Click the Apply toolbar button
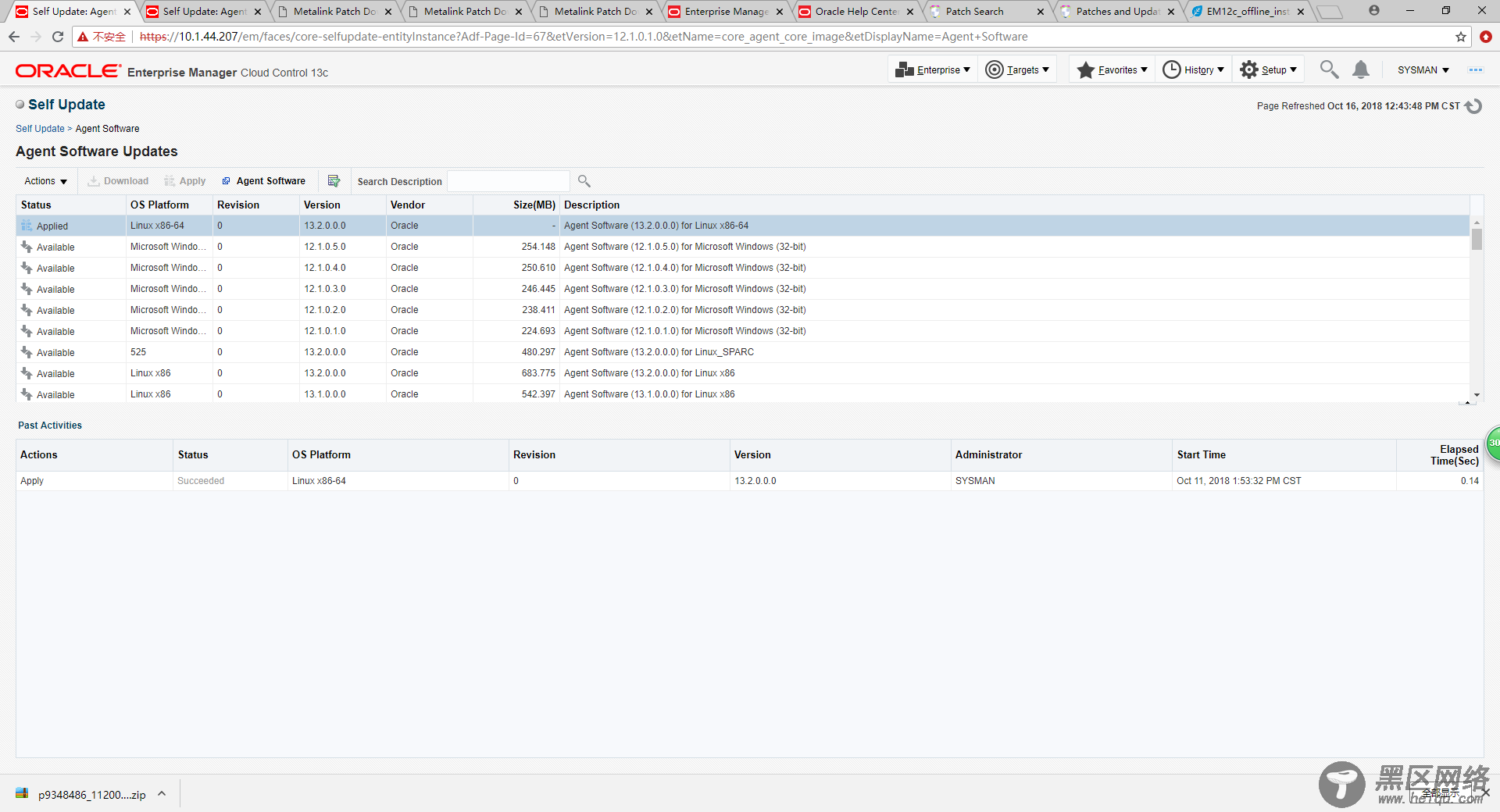Image resolution: width=1500 pixels, height=812 pixels. coord(185,181)
